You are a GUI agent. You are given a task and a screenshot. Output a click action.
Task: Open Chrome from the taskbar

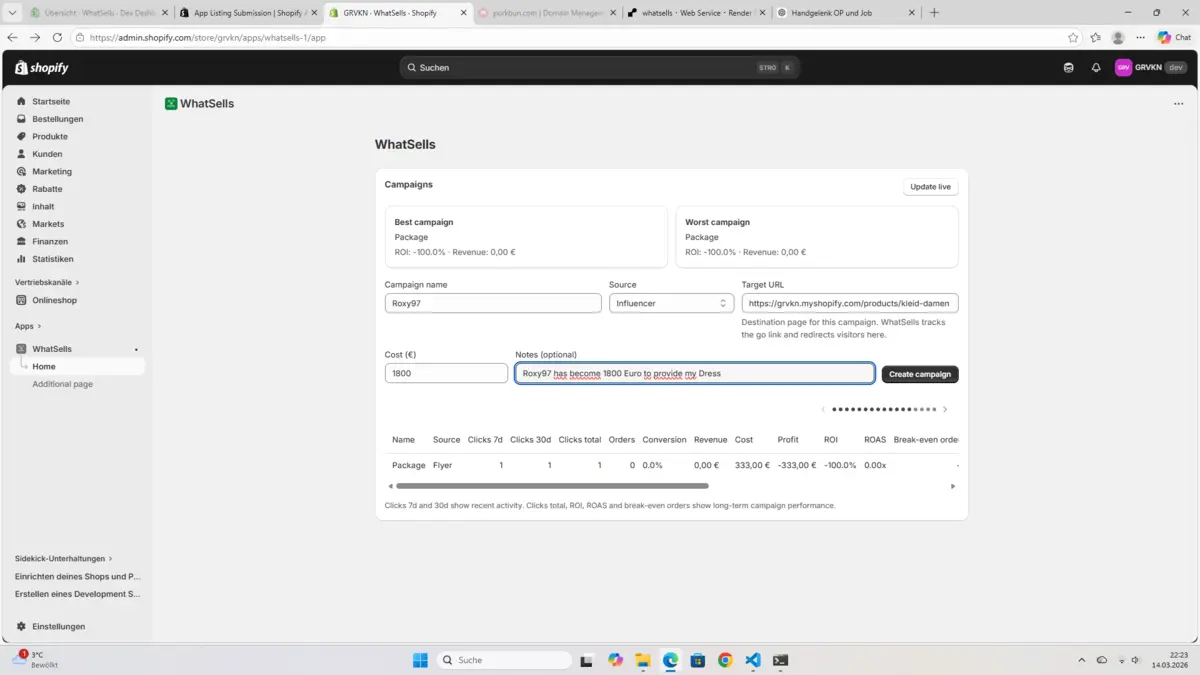(x=725, y=660)
